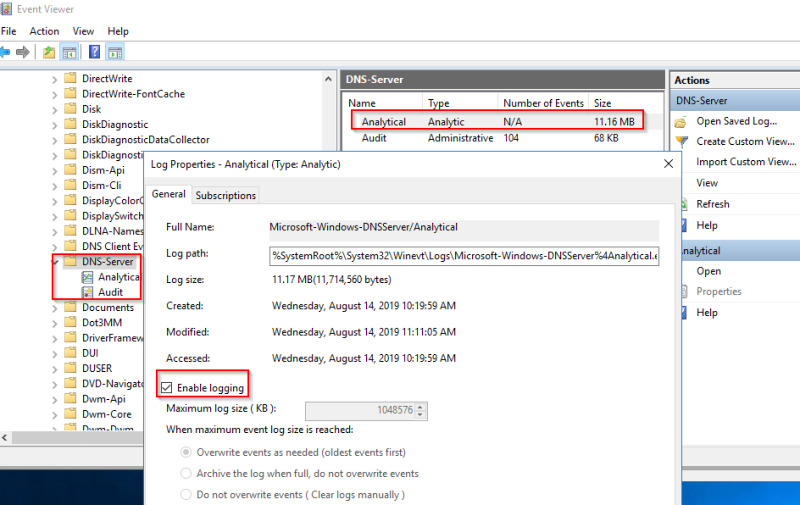Click the DUSER folder icon
800x505 pixels.
[x=70, y=368]
